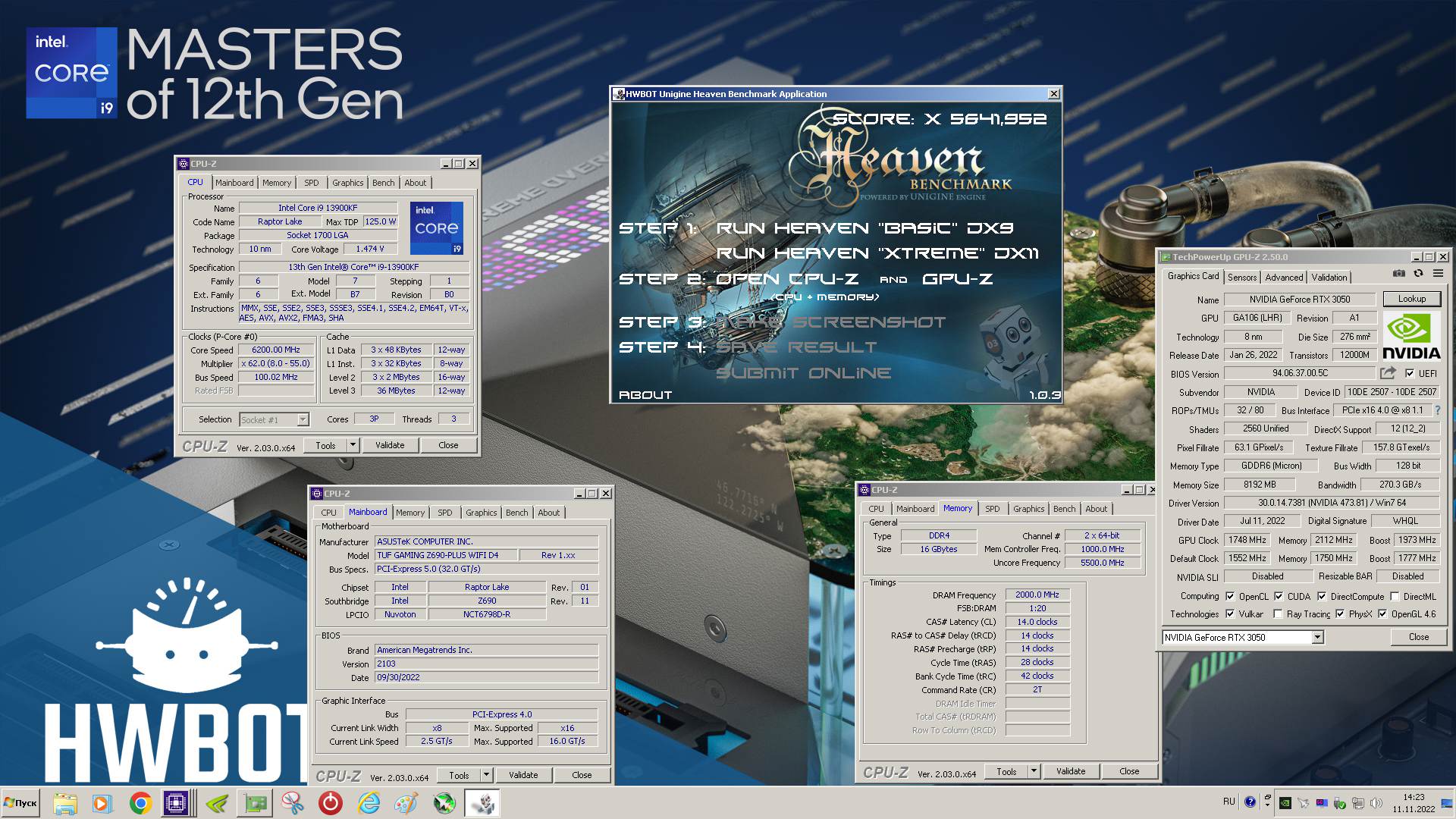Click the Bus Interface question mark
The height and width of the screenshot is (819, 1456).
1437,410
